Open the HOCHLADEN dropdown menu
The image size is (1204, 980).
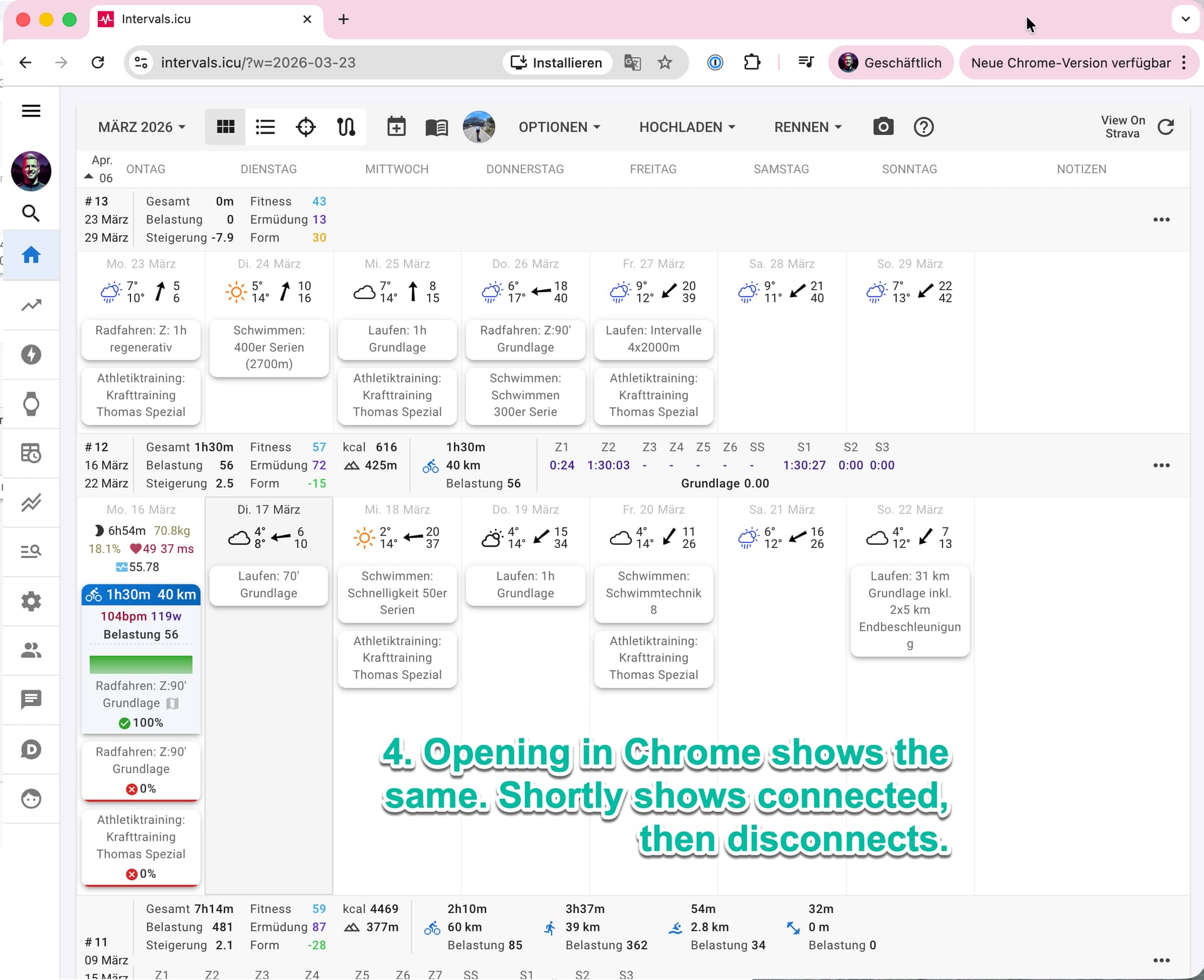(687, 127)
